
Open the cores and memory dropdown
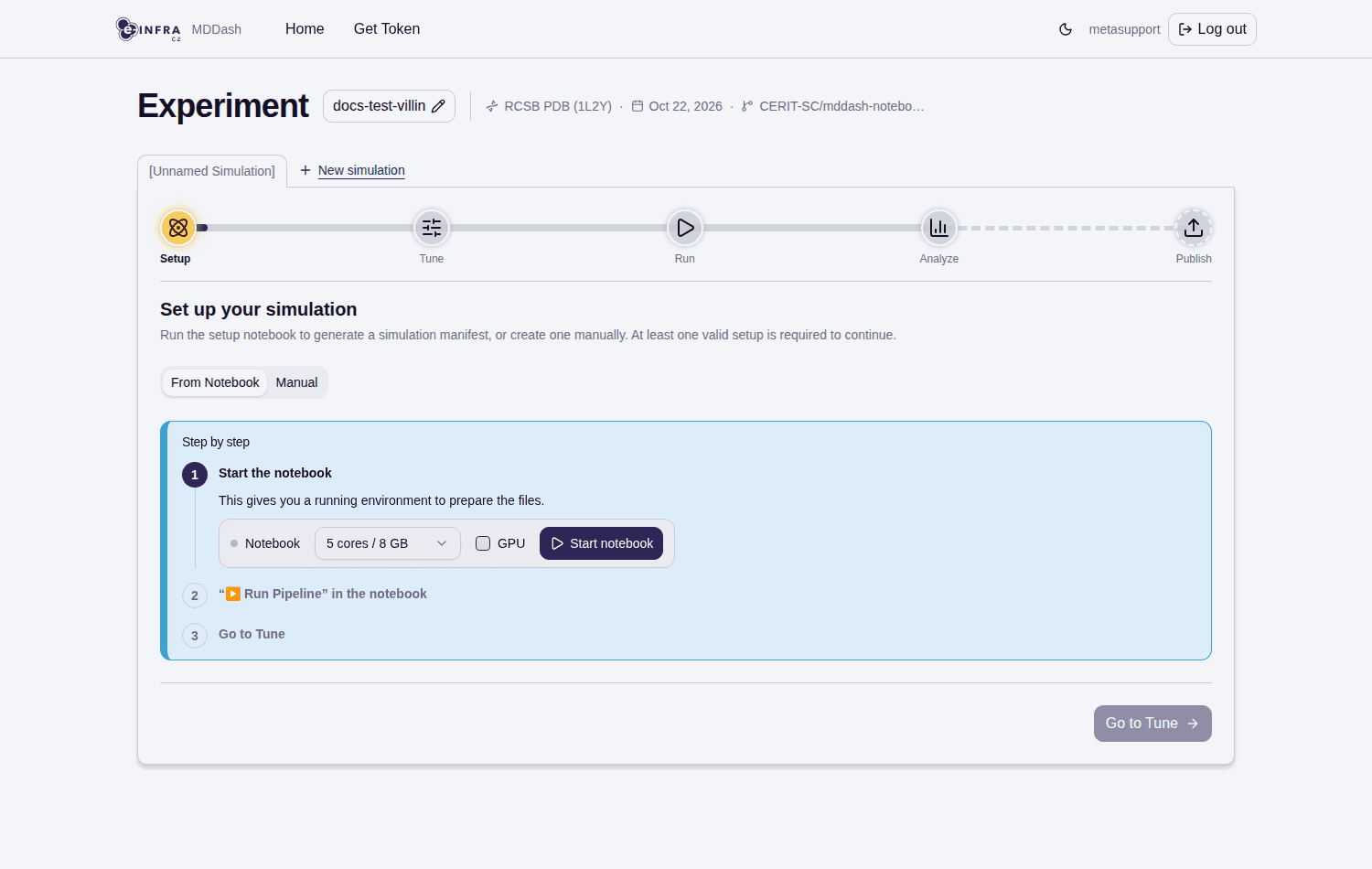click(x=388, y=543)
